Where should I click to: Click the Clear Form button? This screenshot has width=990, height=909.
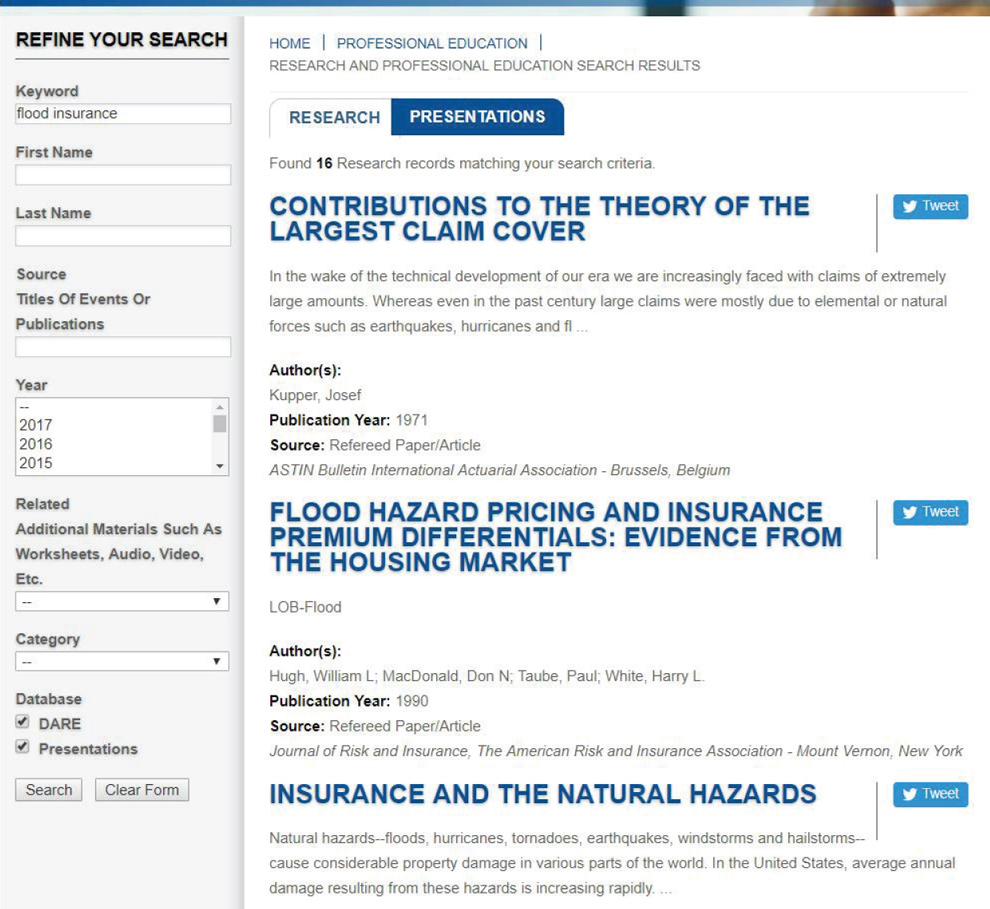(x=141, y=789)
